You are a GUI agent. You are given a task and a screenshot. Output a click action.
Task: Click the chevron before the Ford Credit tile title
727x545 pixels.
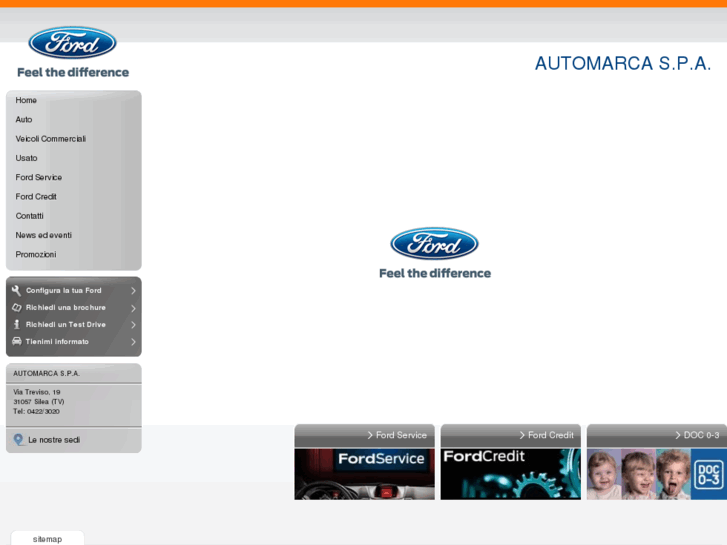click(x=522, y=435)
